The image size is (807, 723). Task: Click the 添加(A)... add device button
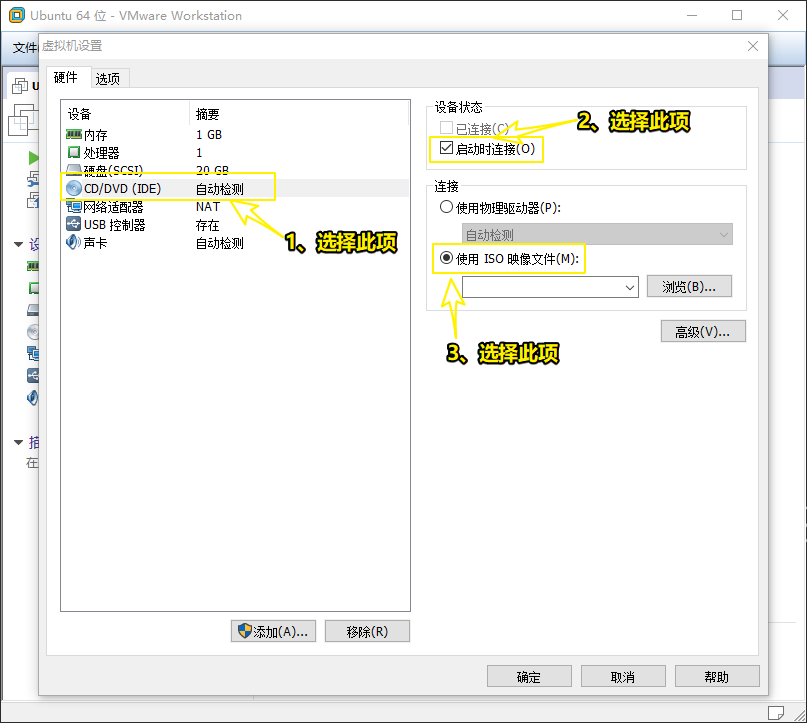(274, 631)
